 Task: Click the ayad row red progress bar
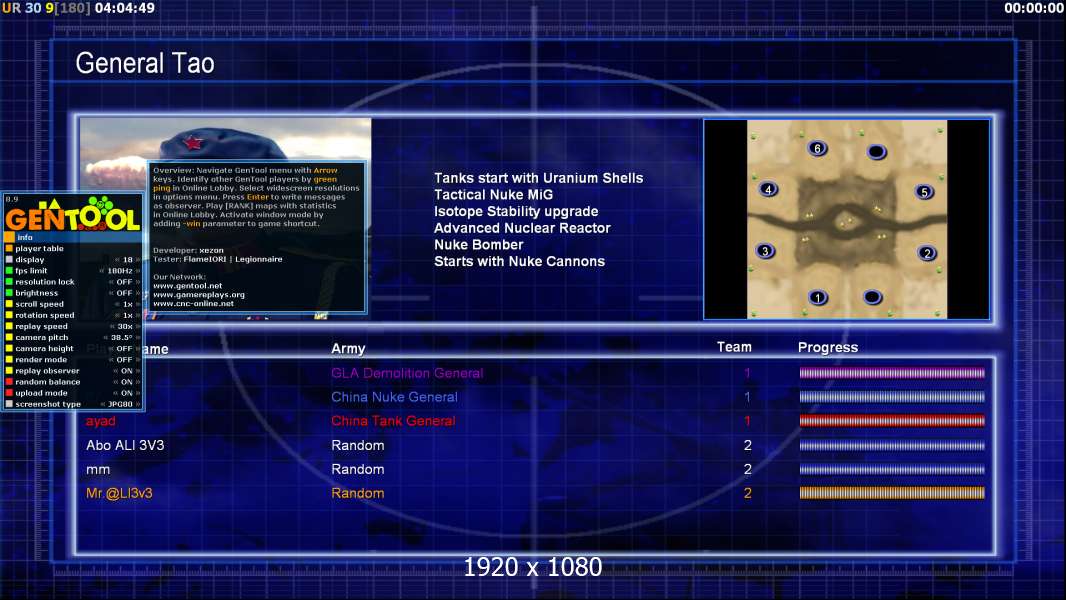892,421
